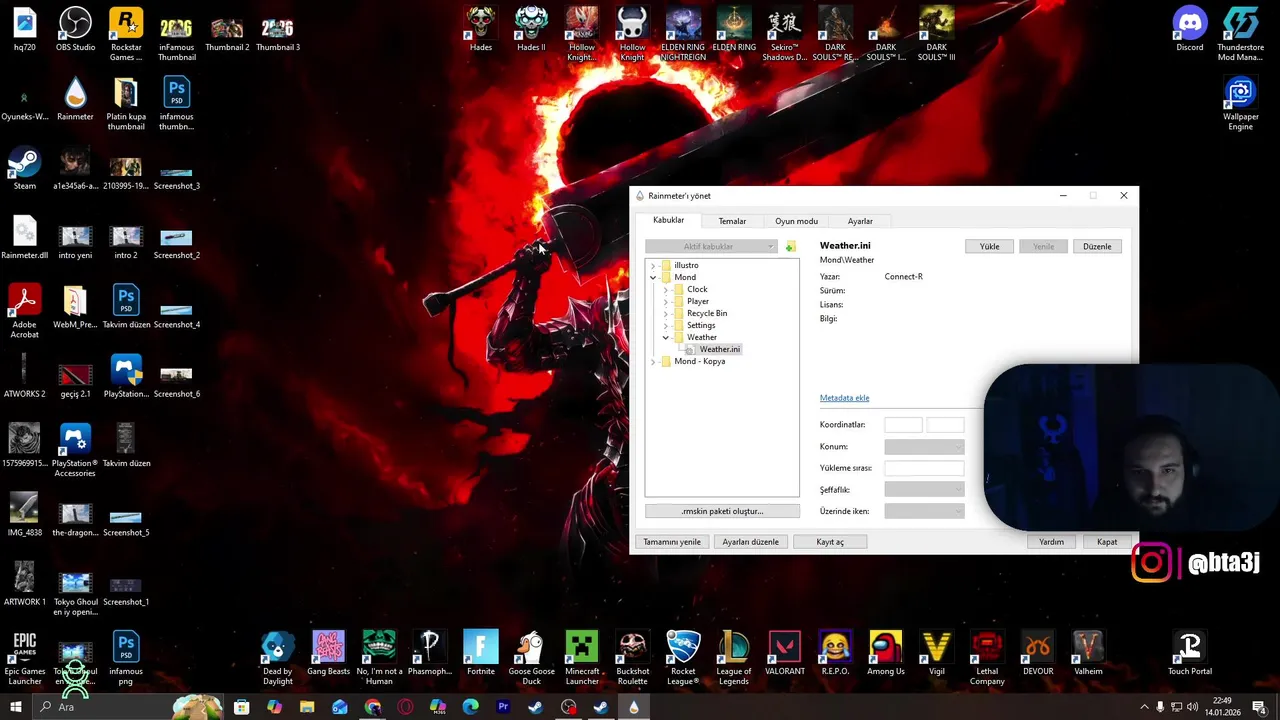
Task: Launch Valheim from the desktop
Action: pos(1088,653)
